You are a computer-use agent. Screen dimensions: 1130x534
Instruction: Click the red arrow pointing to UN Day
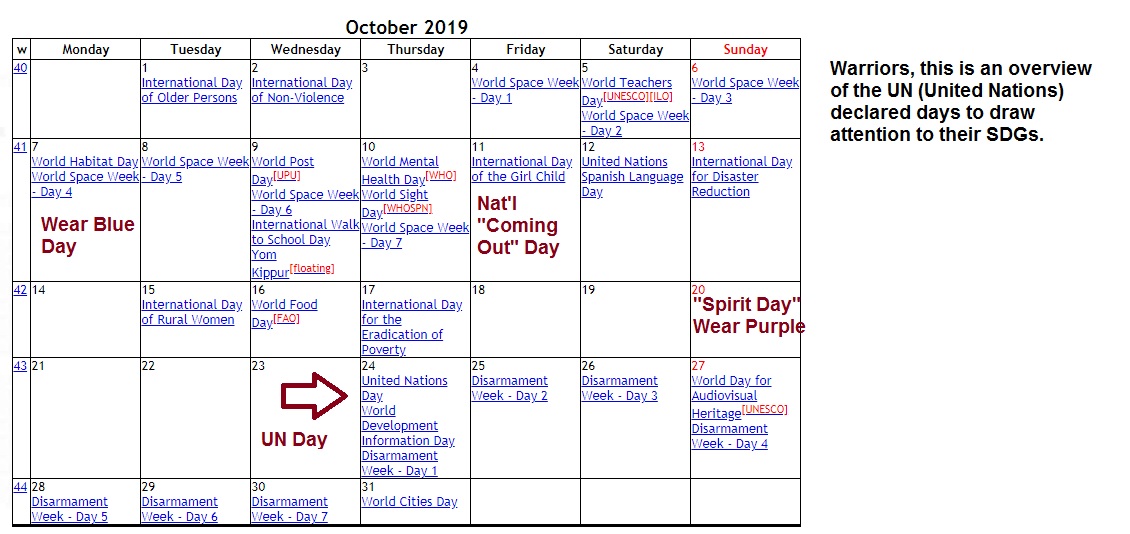pos(314,396)
